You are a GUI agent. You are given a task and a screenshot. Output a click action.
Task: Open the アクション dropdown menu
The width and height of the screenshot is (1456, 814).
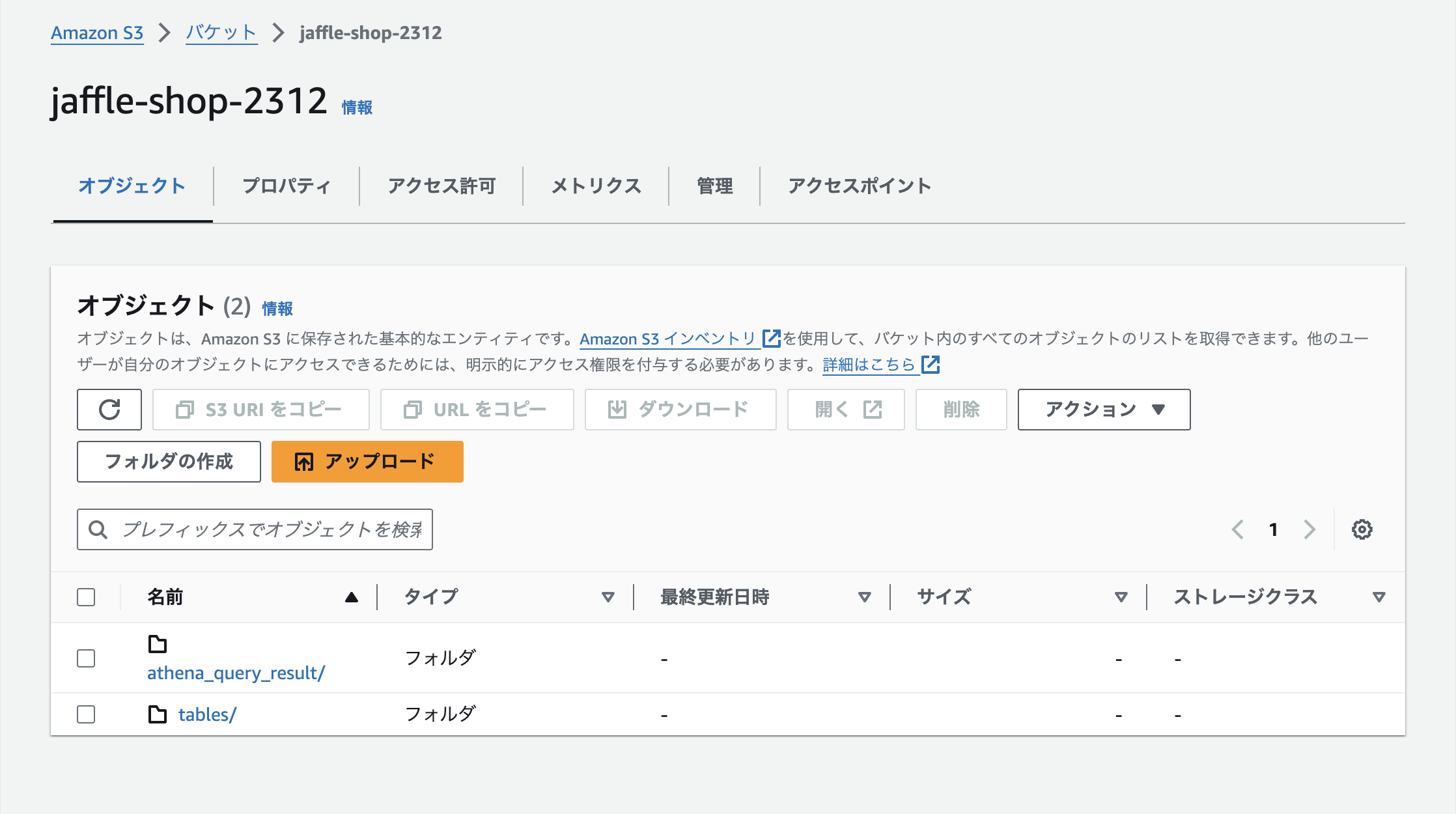(1104, 410)
